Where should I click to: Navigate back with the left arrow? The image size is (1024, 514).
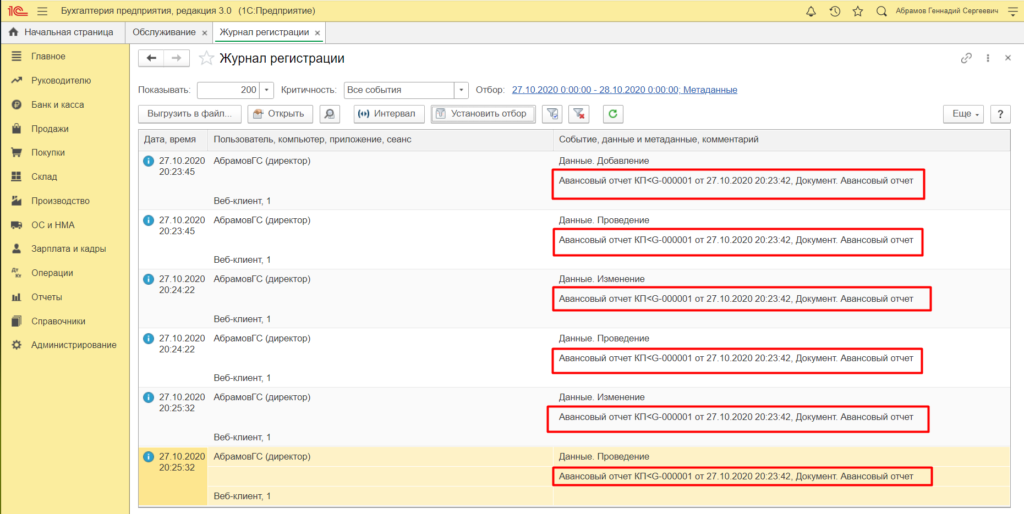[152, 58]
